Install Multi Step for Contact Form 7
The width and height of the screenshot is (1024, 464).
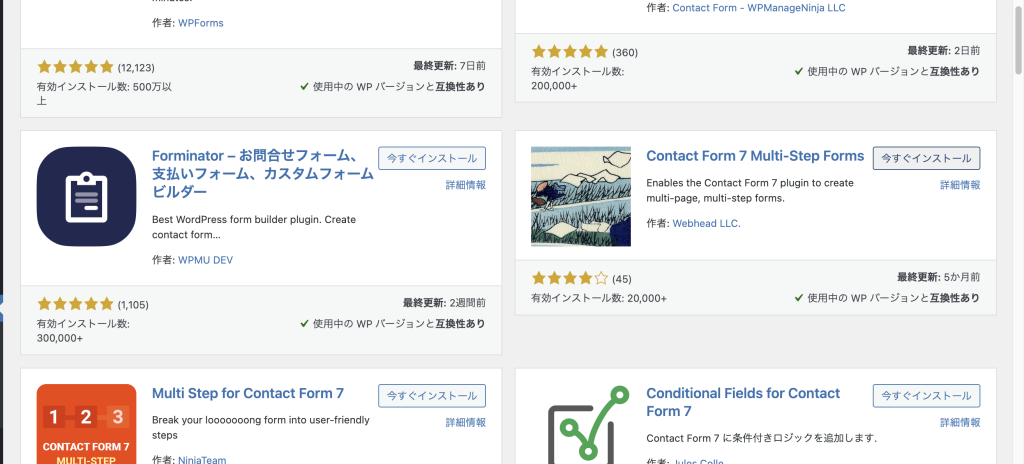click(432, 396)
